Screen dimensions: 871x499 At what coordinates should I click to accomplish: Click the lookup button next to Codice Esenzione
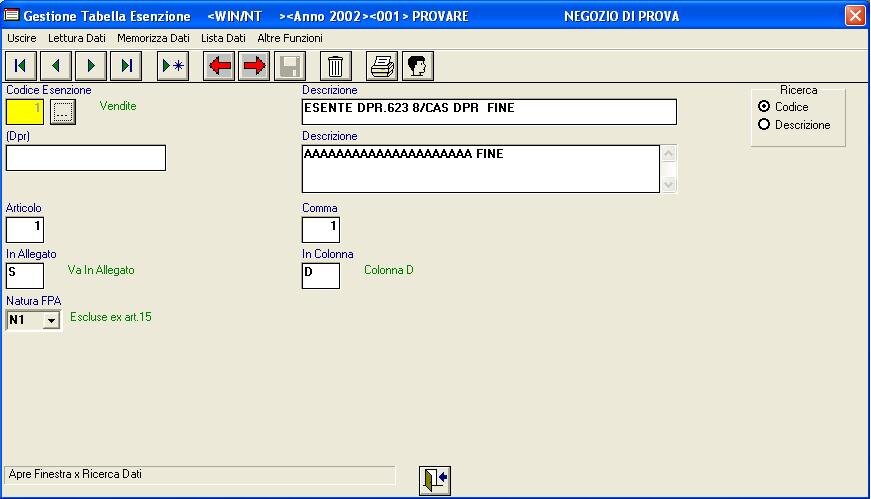[x=63, y=113]
